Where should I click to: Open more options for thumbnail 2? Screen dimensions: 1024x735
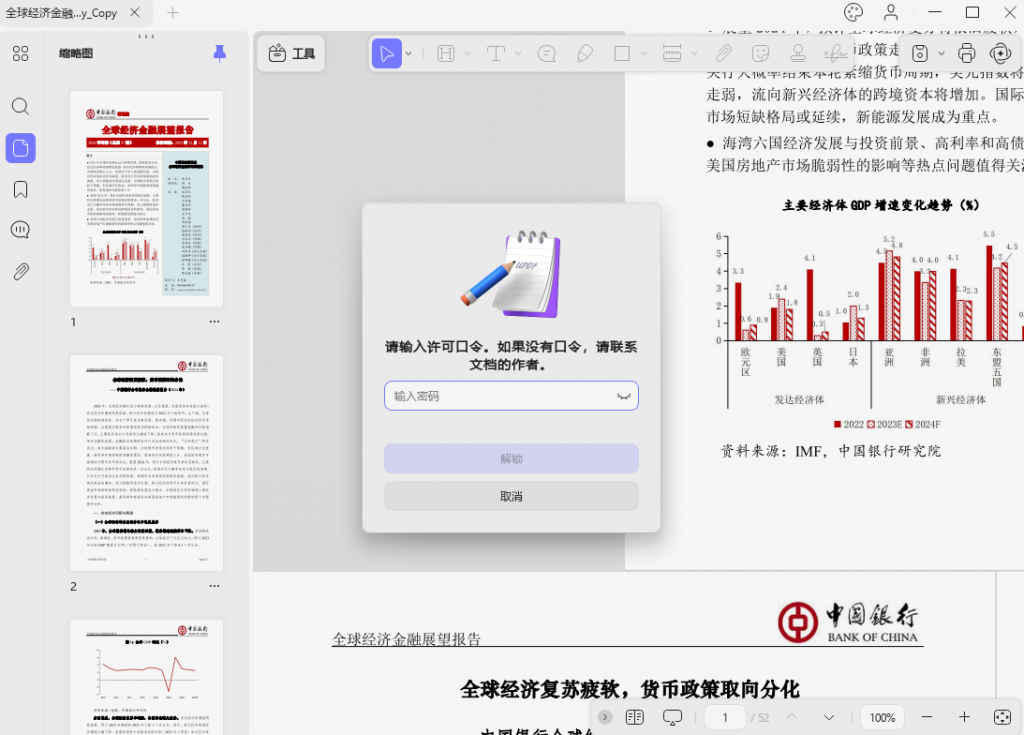[214, 586]
